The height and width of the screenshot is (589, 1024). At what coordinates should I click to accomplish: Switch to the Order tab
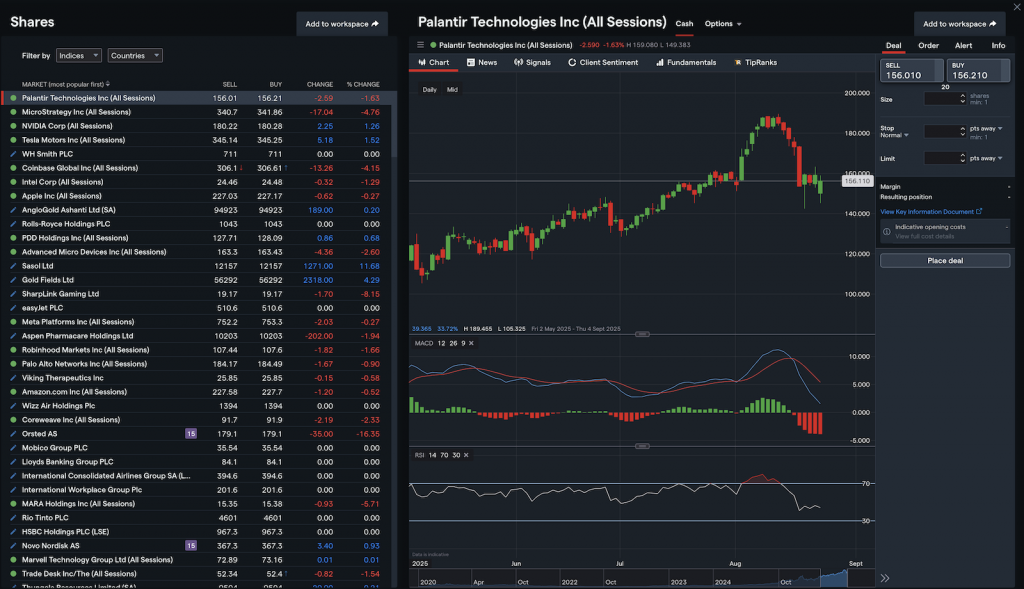tap(928, 45)
